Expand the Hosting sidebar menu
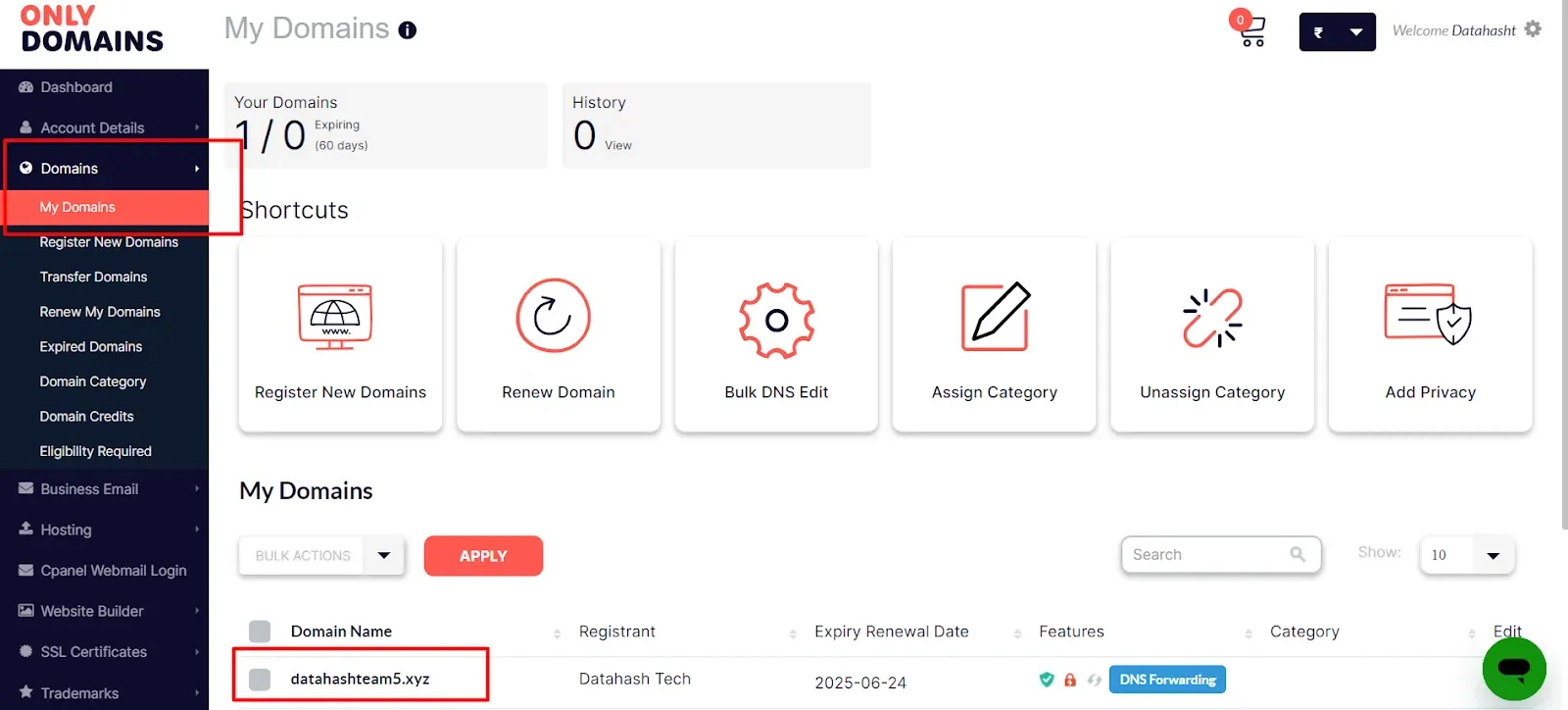Screen dimensions: 1568x710 pos(104,530)
